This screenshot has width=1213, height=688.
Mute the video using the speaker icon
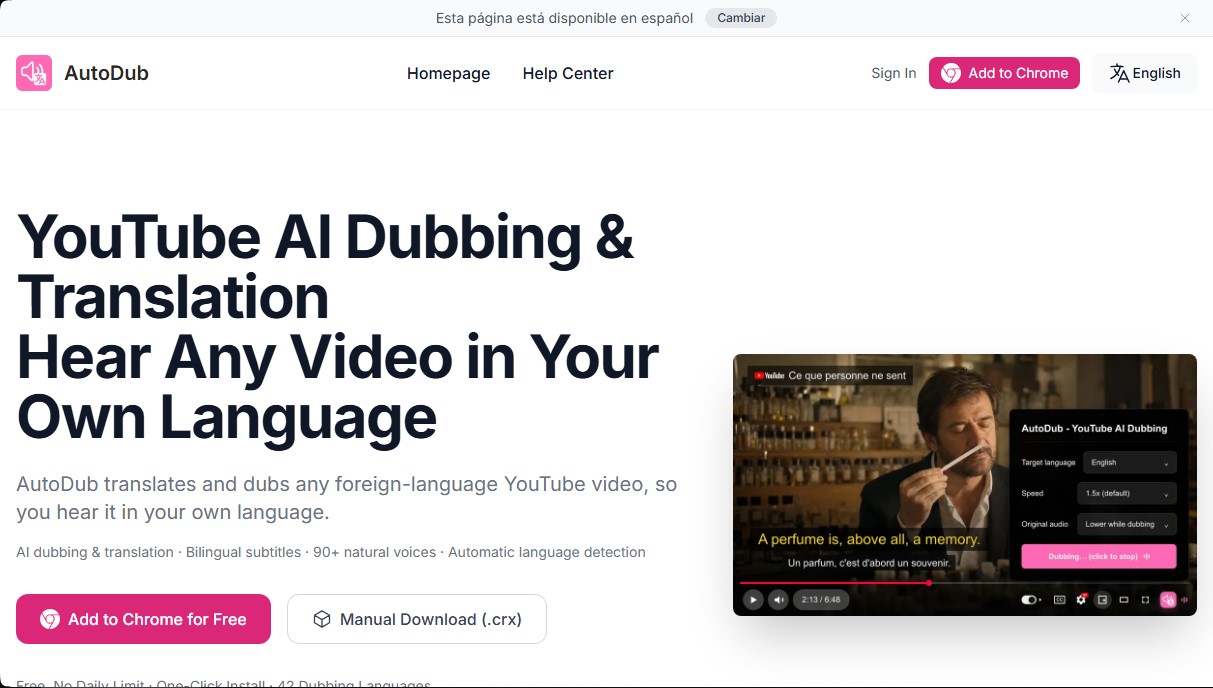click(778, 600)
